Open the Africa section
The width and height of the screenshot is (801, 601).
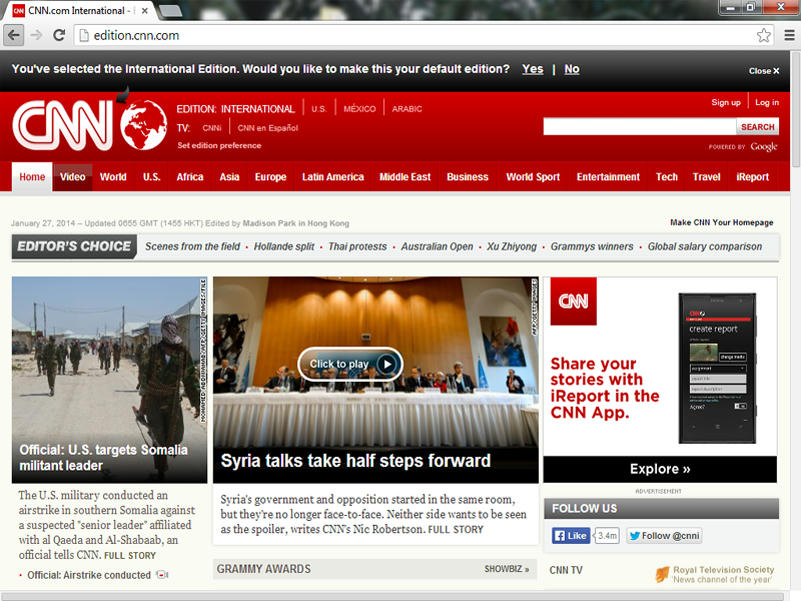190,177
